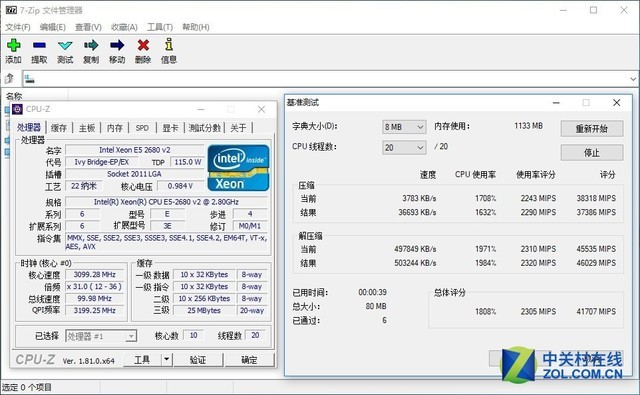
Task: Click the Copy (复制) arrow icon
Action: (91, 45)
